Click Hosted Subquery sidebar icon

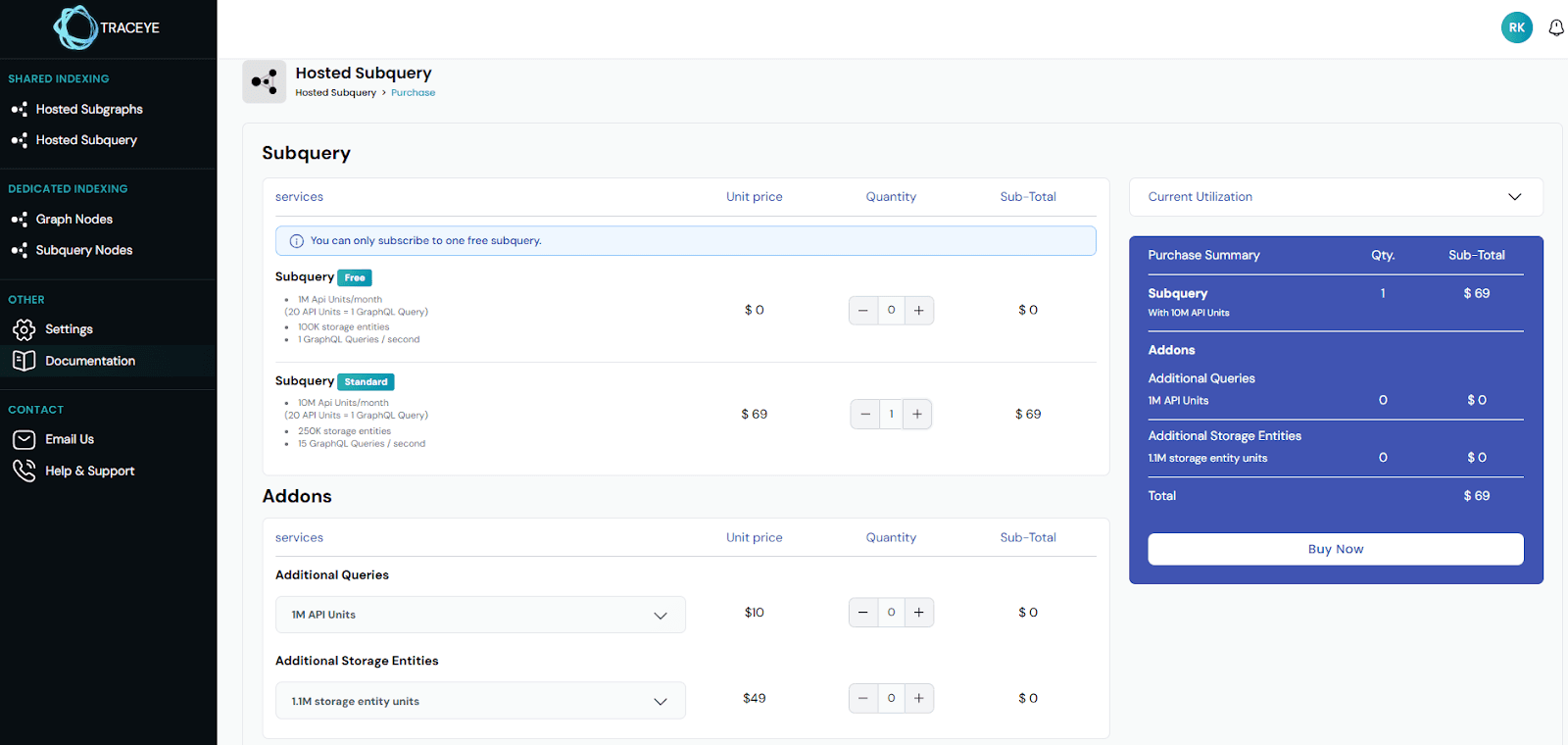20,140
